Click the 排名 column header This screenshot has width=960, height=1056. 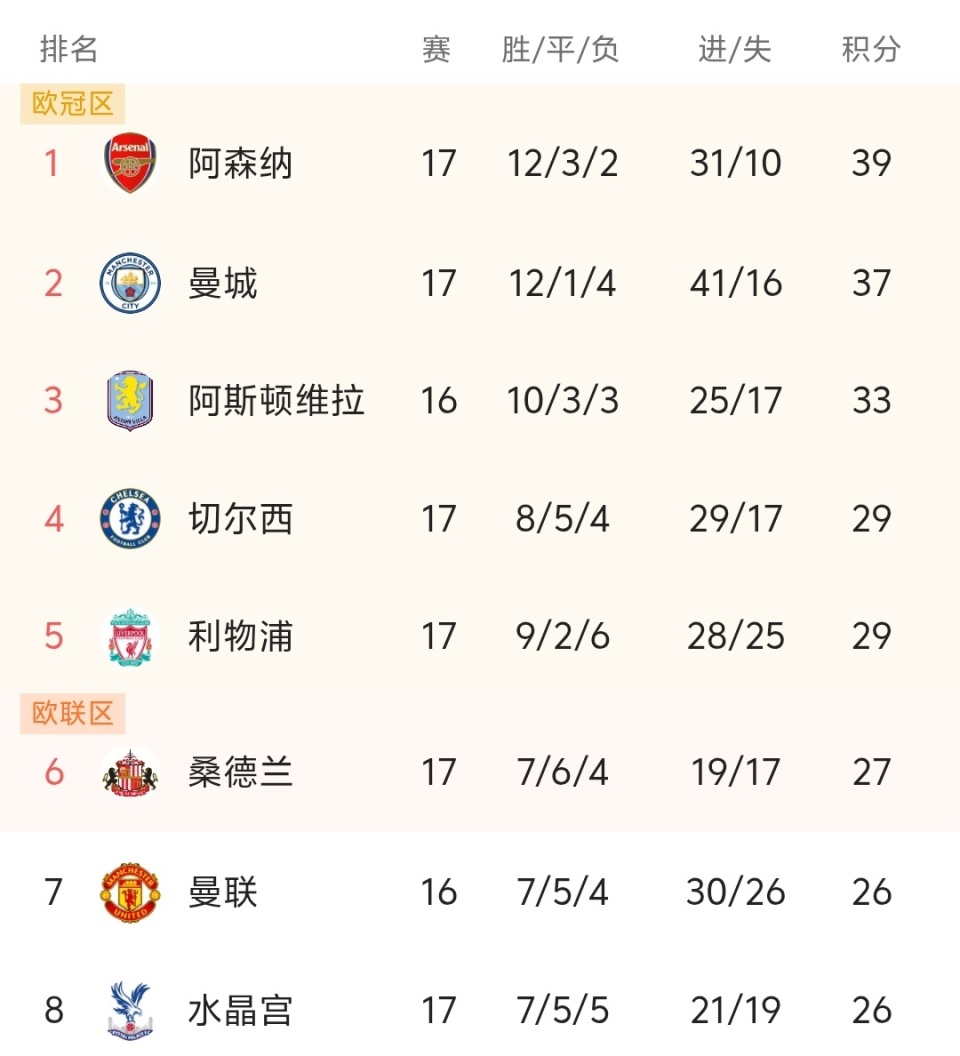coord(69,49)
